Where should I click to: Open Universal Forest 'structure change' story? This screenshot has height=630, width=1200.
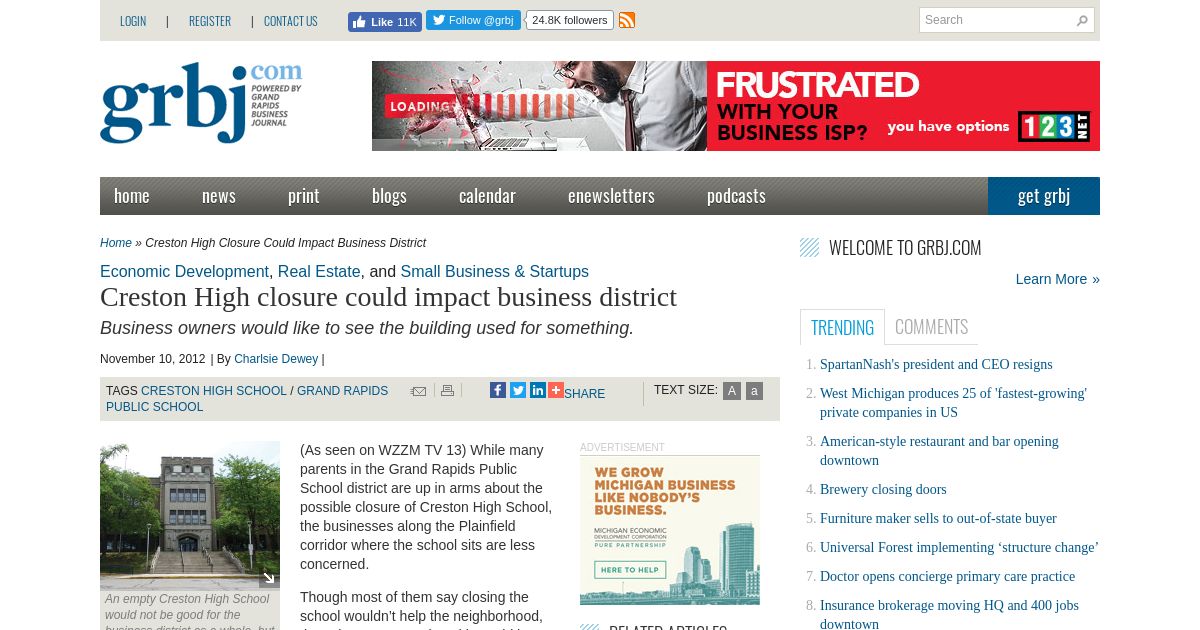[959, 548]
